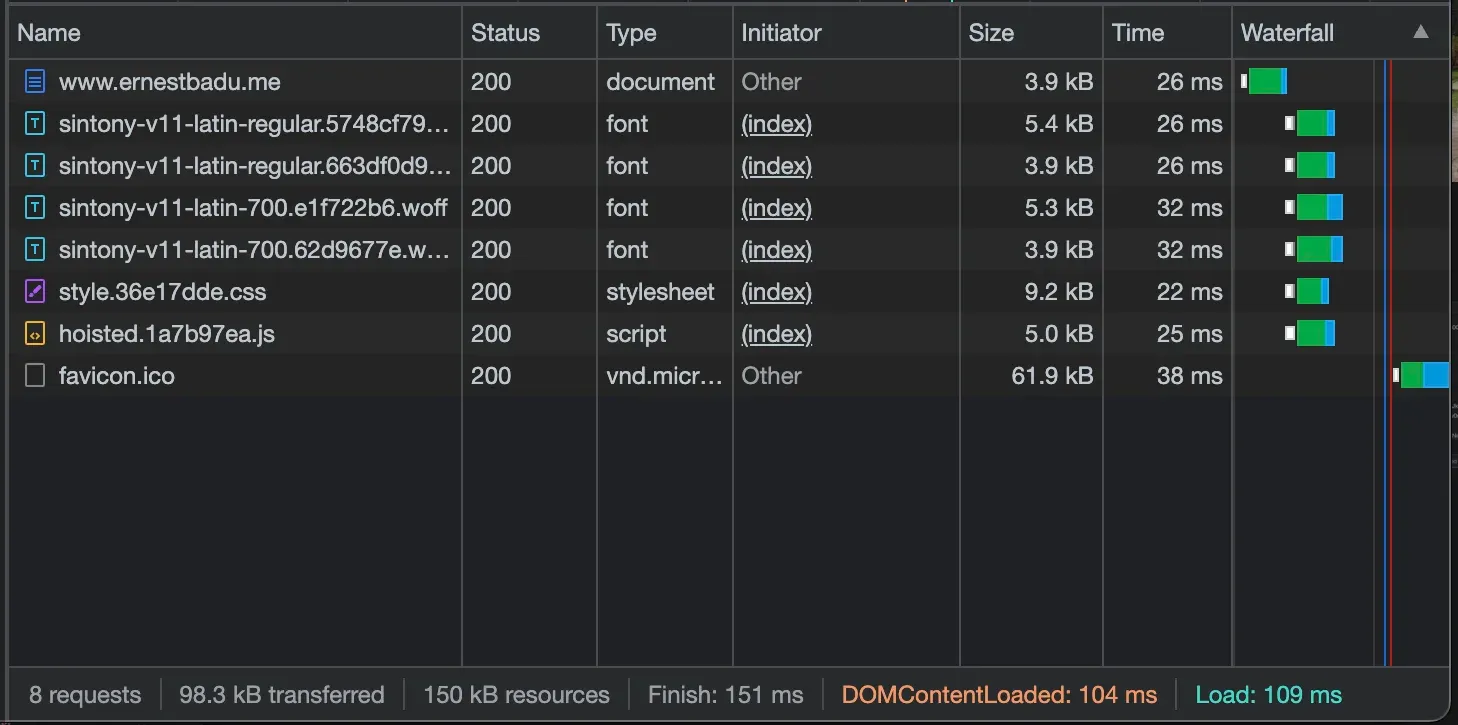Toggle the Waterfall sort direction arrow
1458x725 pixels.
click(1422, 31)
